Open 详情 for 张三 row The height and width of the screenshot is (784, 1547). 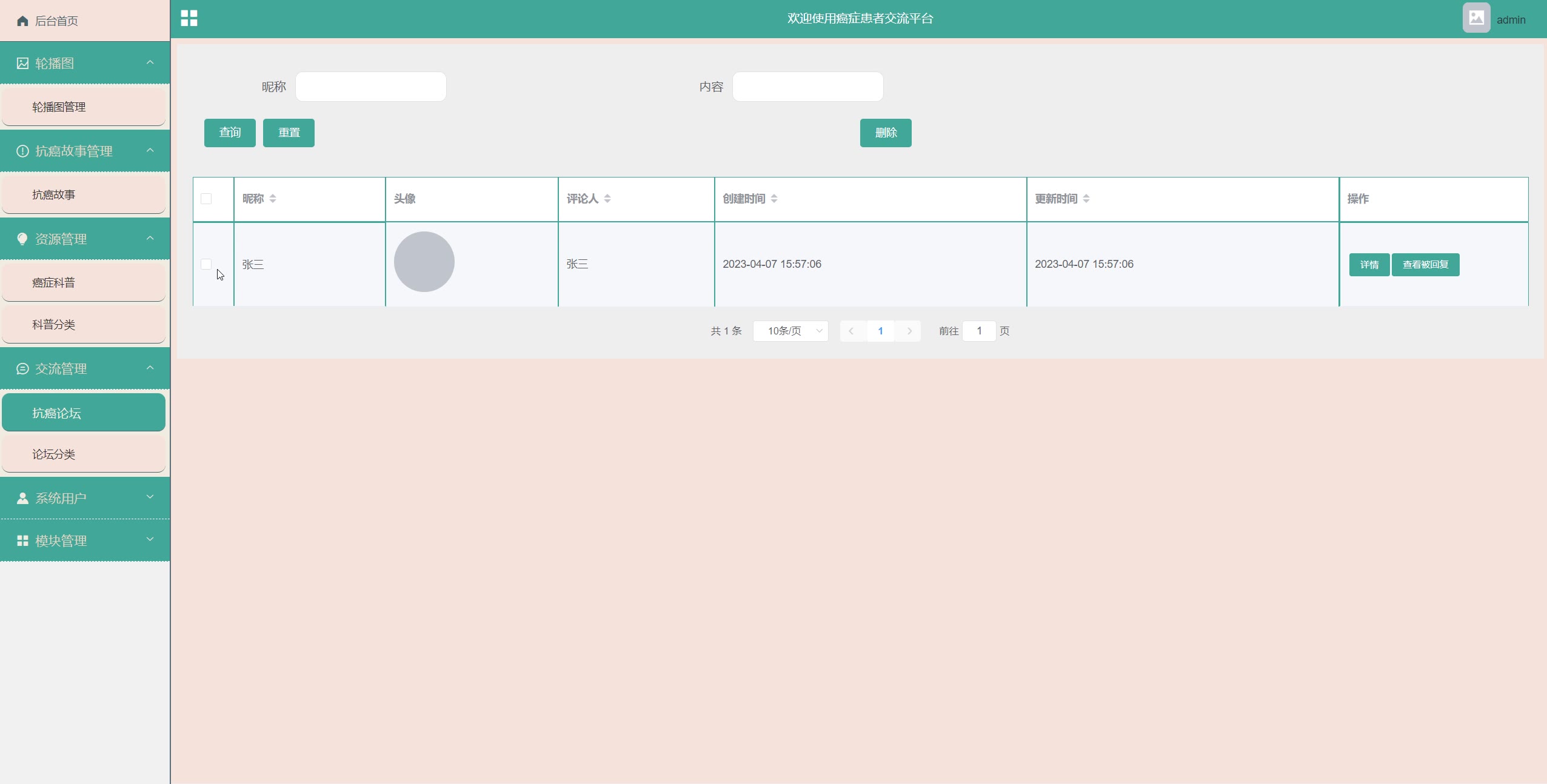coord(1369,265)
